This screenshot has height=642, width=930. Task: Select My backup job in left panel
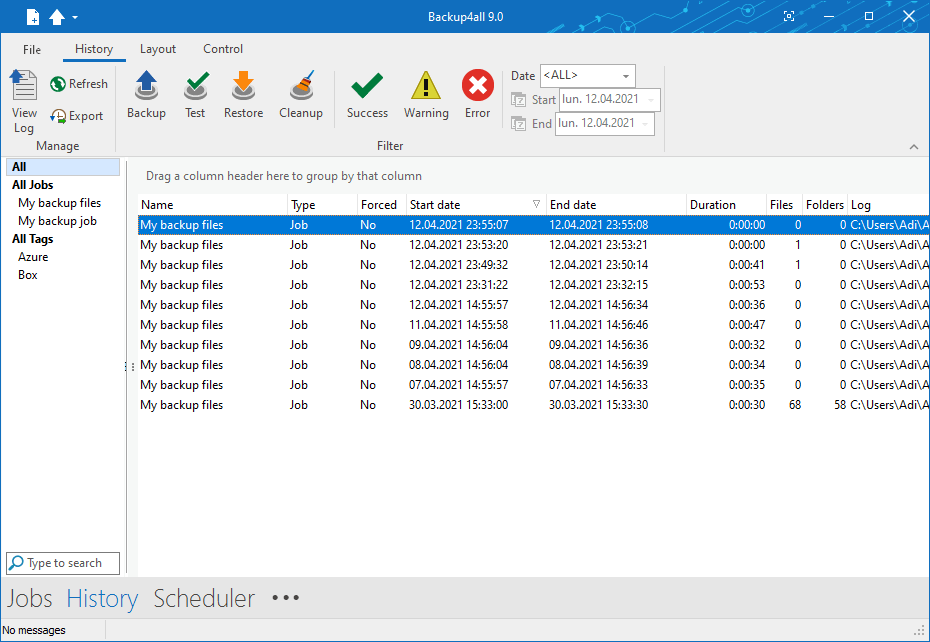[57, 221]
